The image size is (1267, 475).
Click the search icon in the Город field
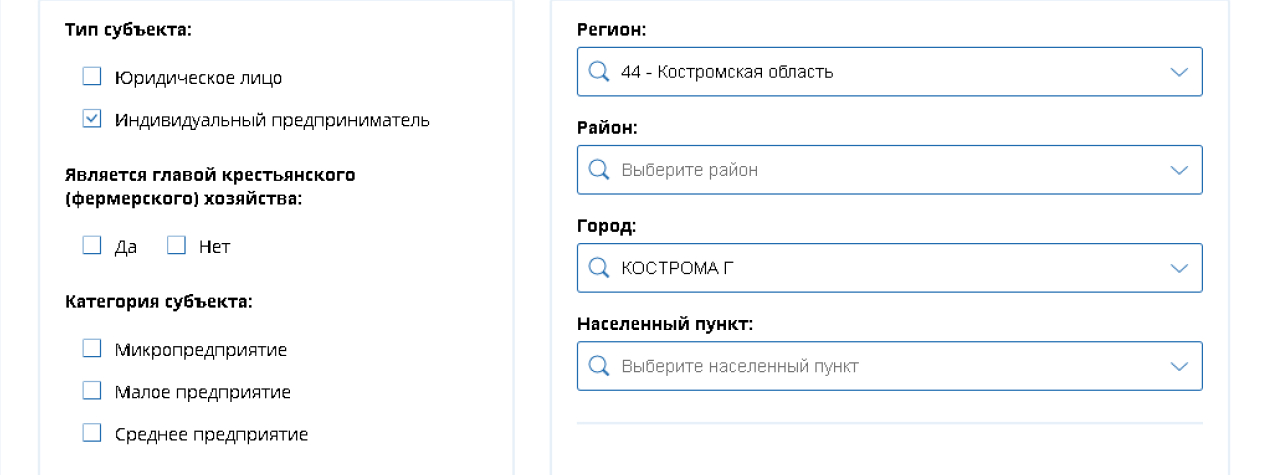tap(599, 268)
